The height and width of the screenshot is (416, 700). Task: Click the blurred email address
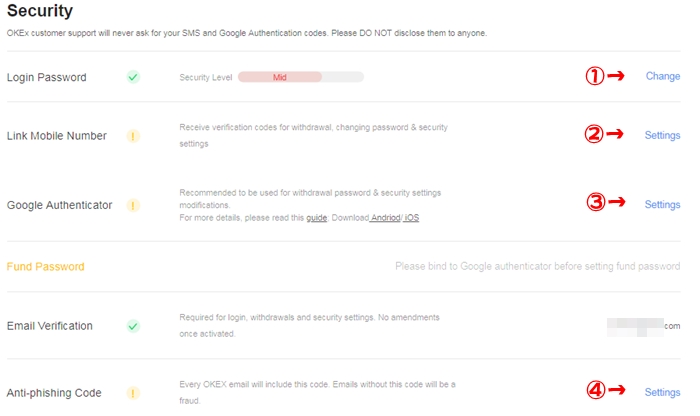(x=643, y=326)
